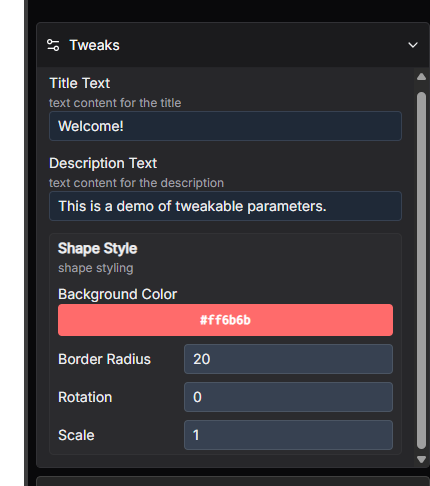Click the scrollbar down arrow
Image resolution: width=430 pixels, height=486 pixels.
pos(421,460)
